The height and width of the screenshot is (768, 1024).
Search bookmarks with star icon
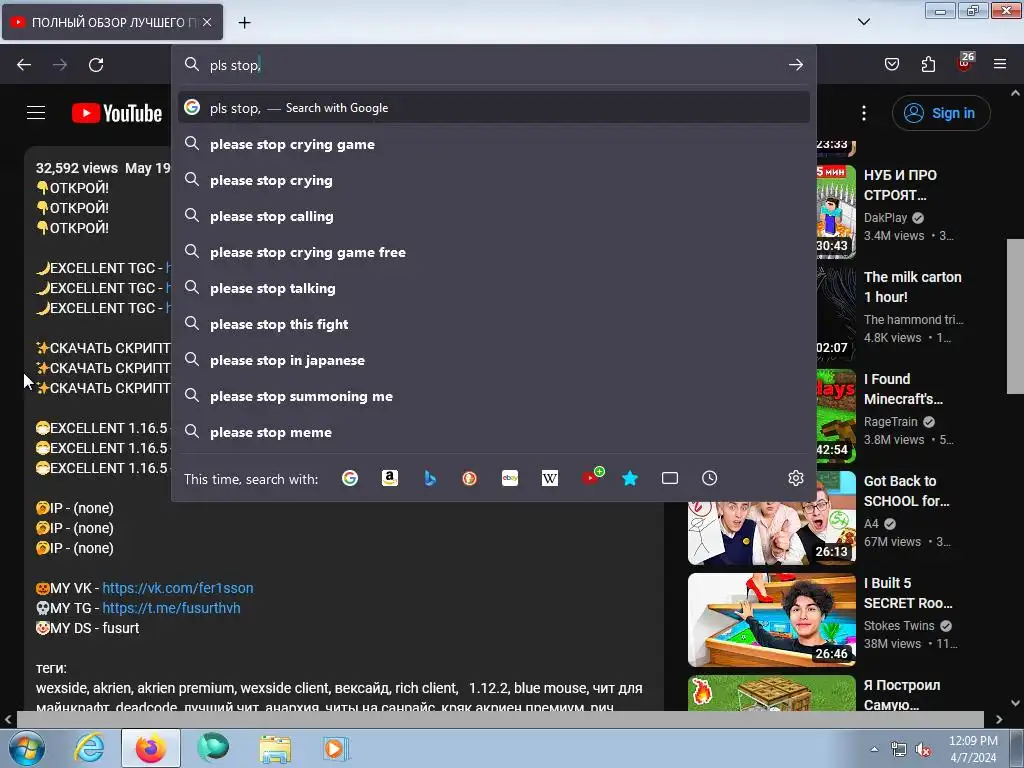click(630, 478)
